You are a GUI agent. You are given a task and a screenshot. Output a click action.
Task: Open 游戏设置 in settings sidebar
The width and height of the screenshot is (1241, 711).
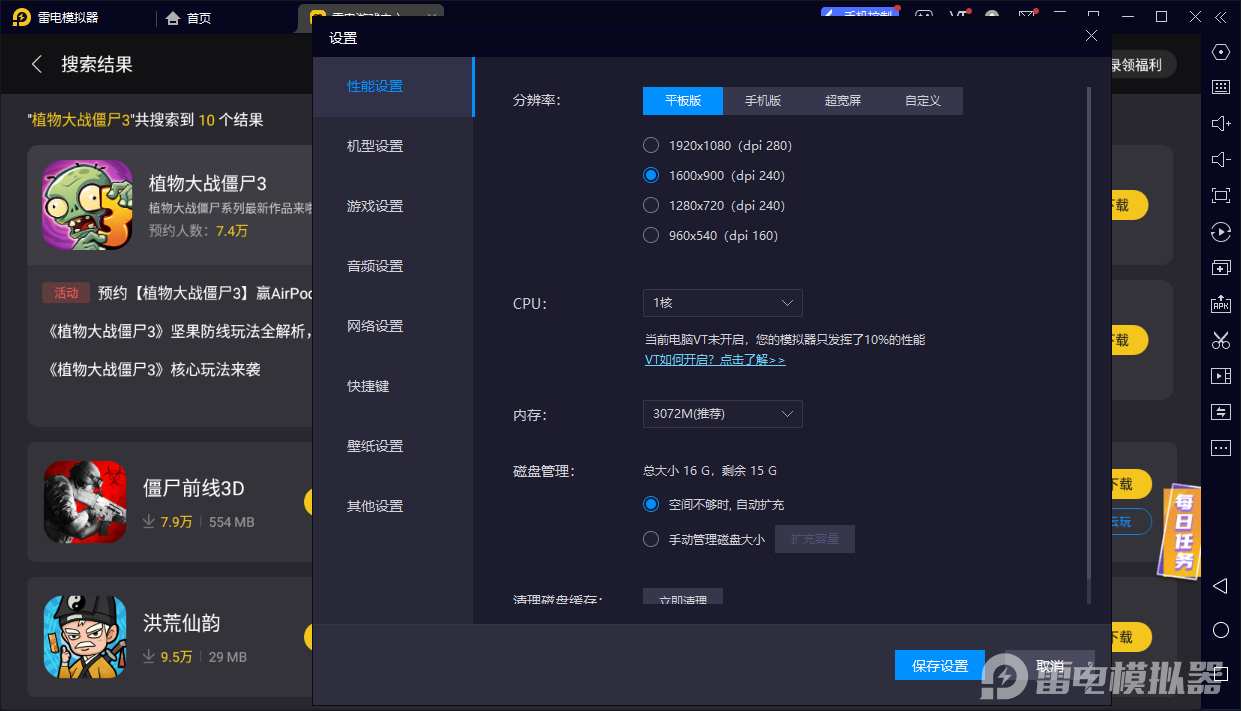point(375,206)
